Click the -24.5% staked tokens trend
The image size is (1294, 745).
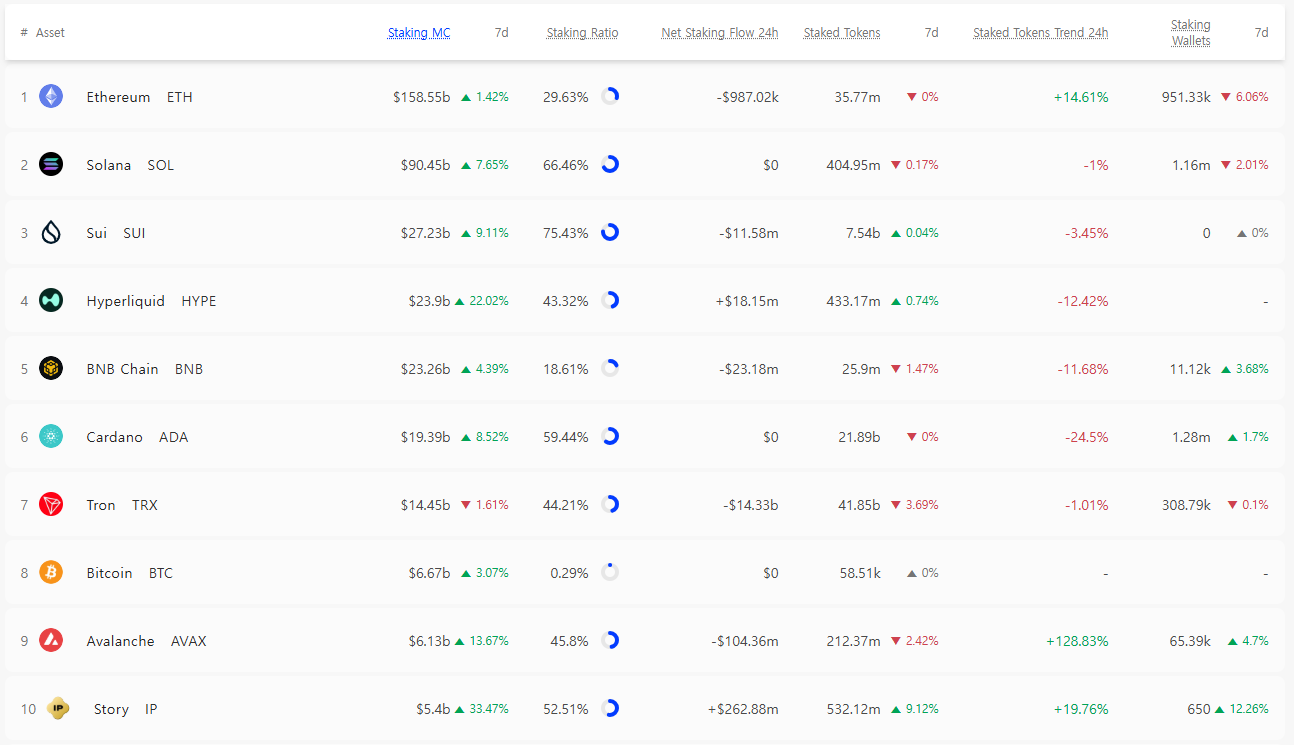(1086, 437)
